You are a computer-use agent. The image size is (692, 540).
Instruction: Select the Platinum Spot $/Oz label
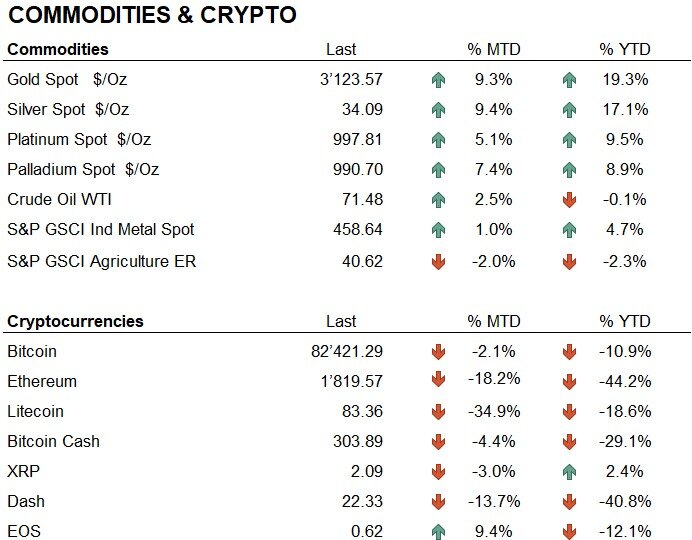pos(82,140)
